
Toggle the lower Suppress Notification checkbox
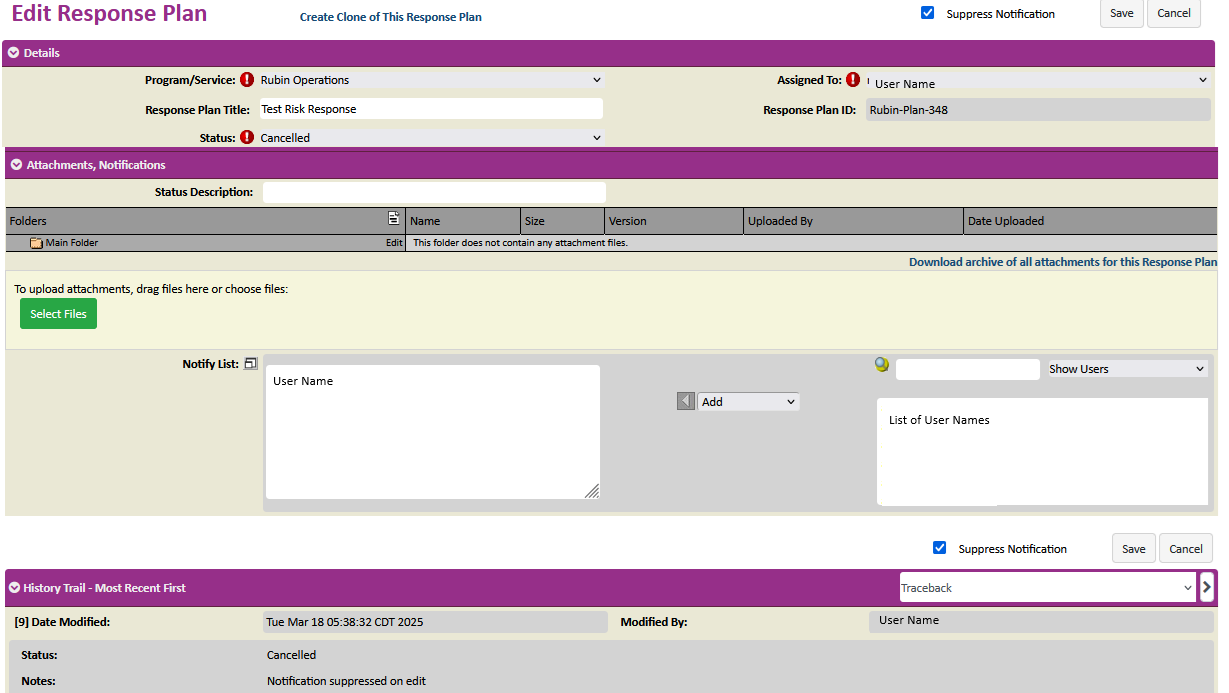tap(939, 548)
